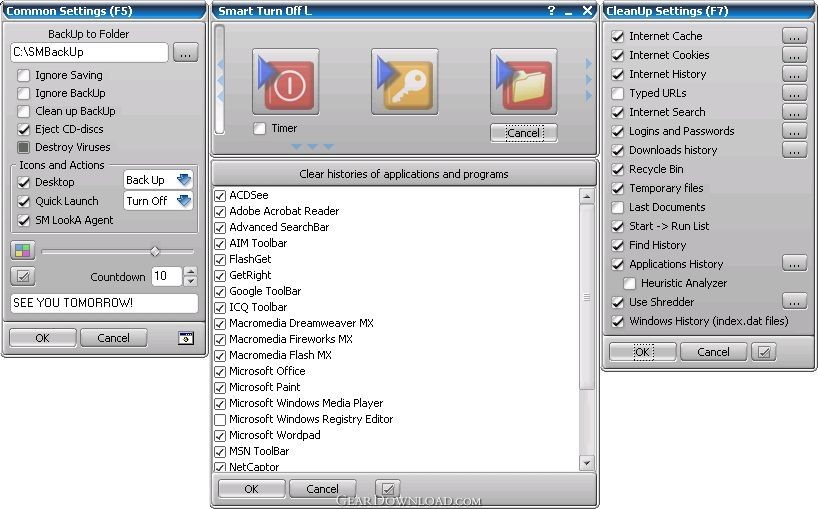Open Internet Search options ellipsis button
The width and height of the screenshot is (818, 509).
click(795, 112)
